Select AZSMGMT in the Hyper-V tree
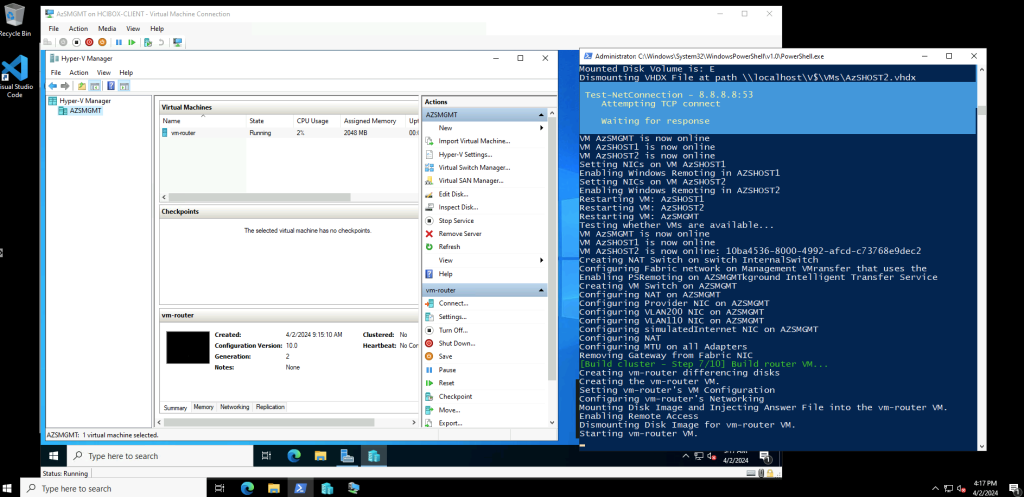Screen dimensions: 1024x497 click(86, 110)
